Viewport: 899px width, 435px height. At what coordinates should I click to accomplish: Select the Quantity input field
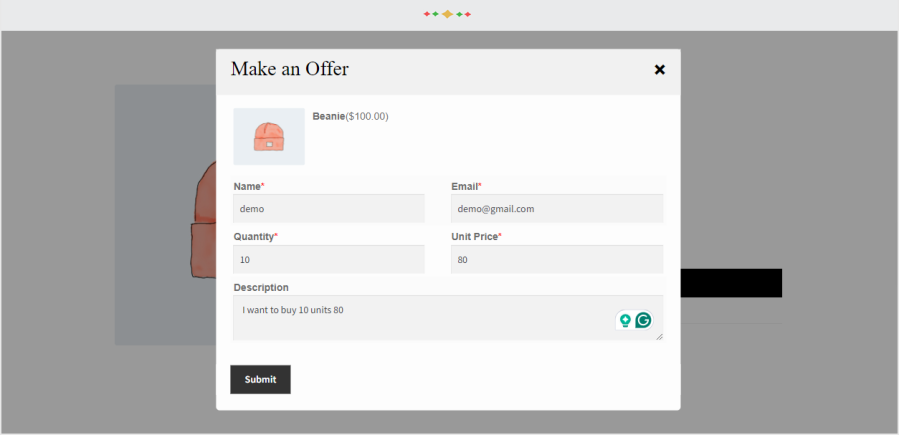pos(329,259)
